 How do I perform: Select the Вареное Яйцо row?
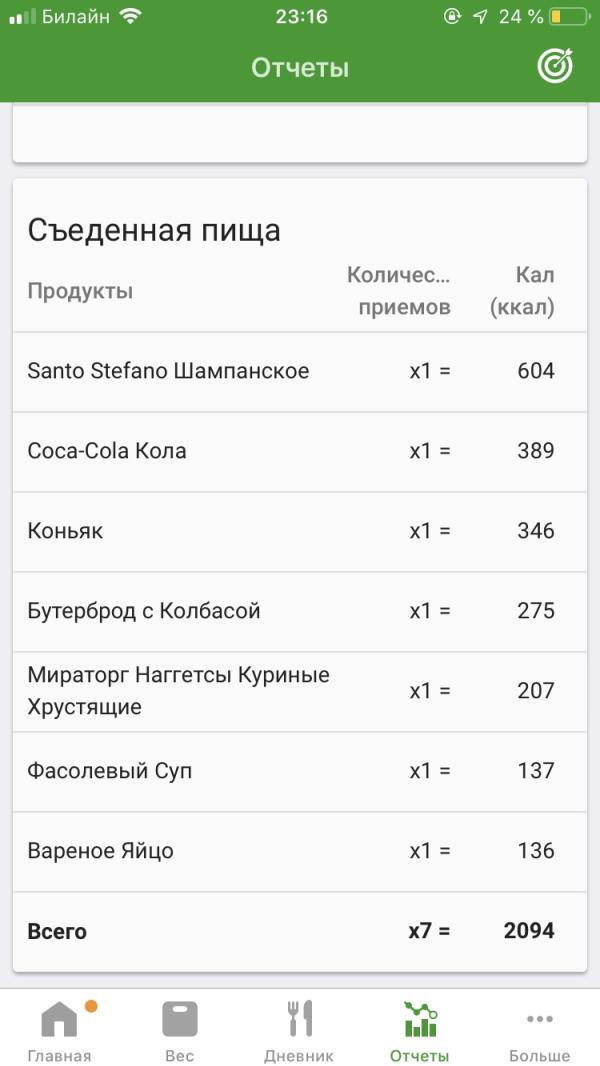(300, 851)
